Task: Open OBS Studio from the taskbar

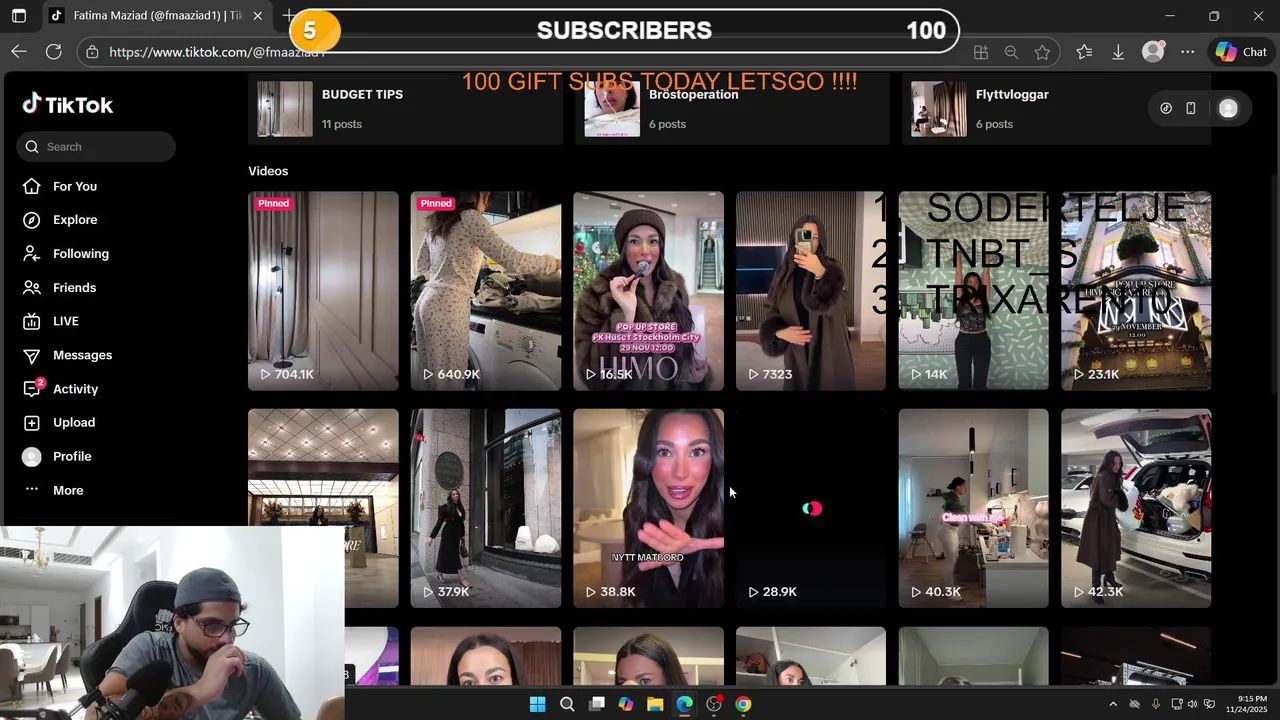Action: coord(714,704)
